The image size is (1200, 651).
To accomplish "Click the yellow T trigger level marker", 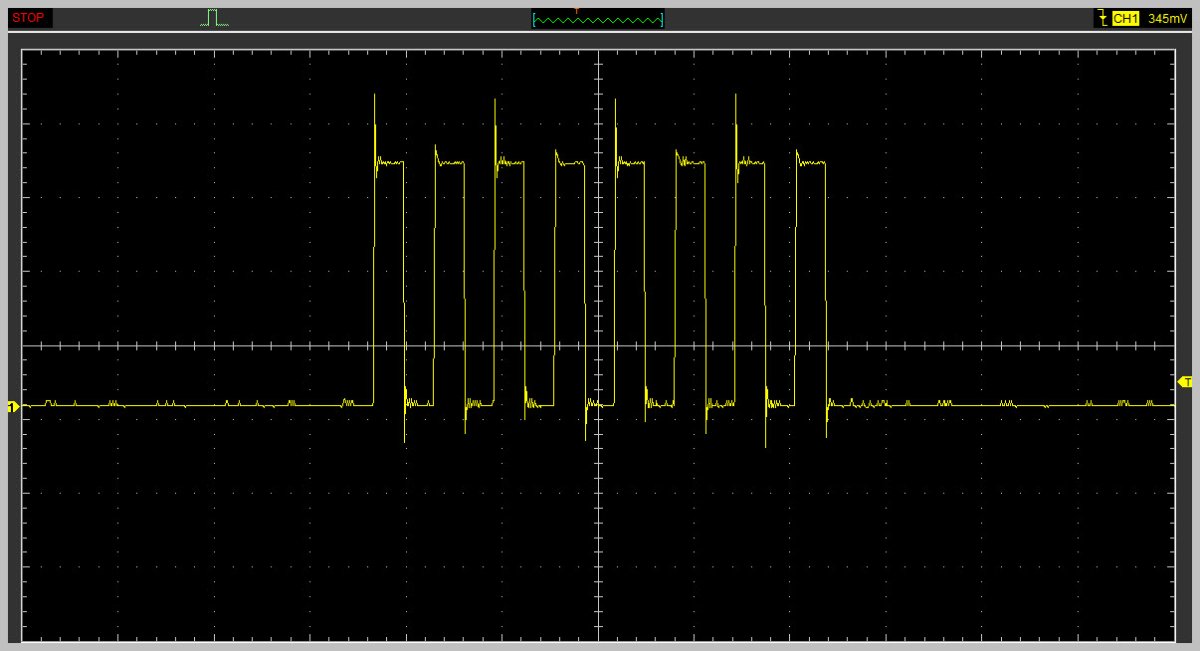I will click(x=1186, y=381).
